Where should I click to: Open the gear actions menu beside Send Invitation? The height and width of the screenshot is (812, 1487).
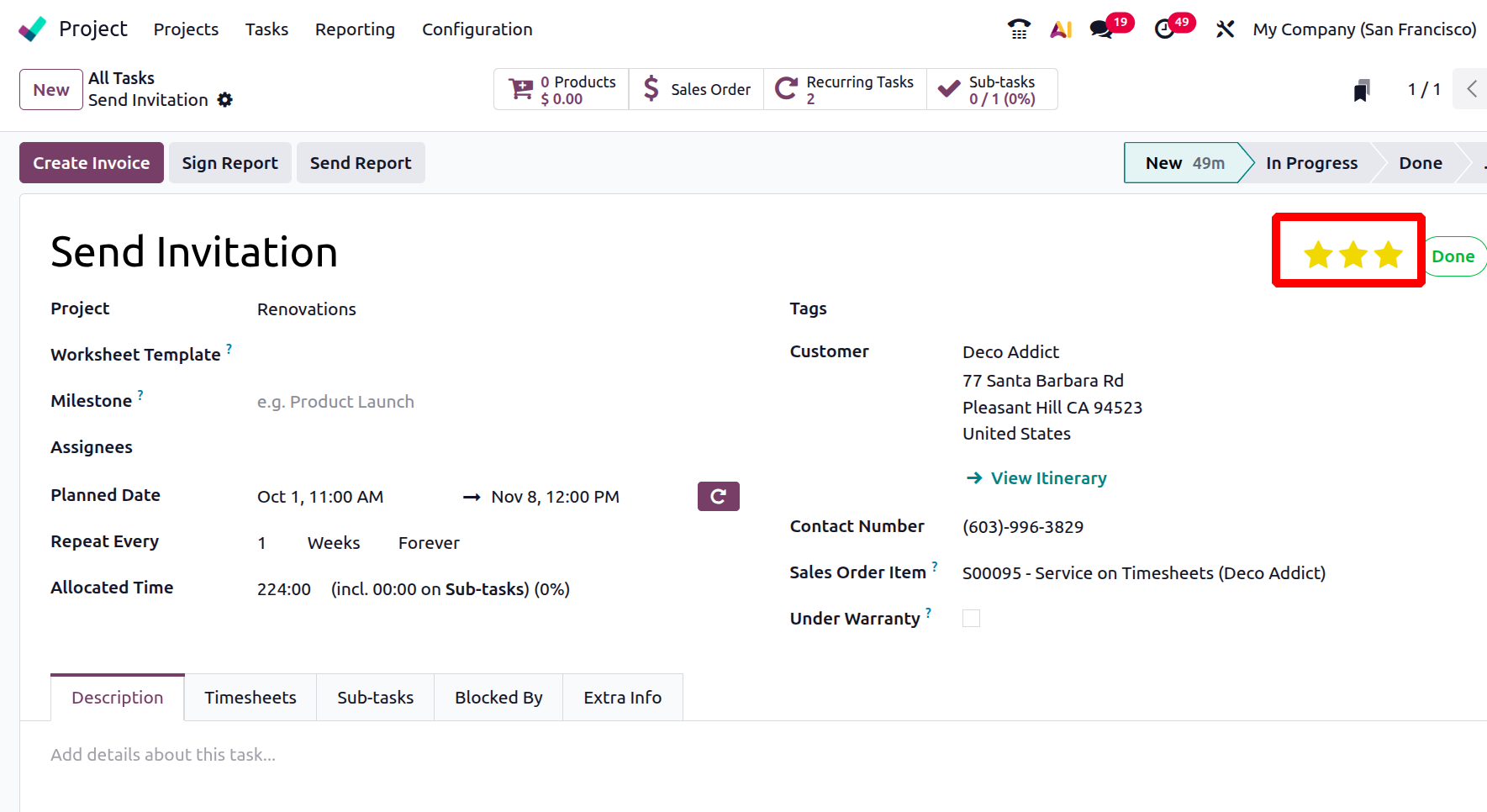point(224,100)
